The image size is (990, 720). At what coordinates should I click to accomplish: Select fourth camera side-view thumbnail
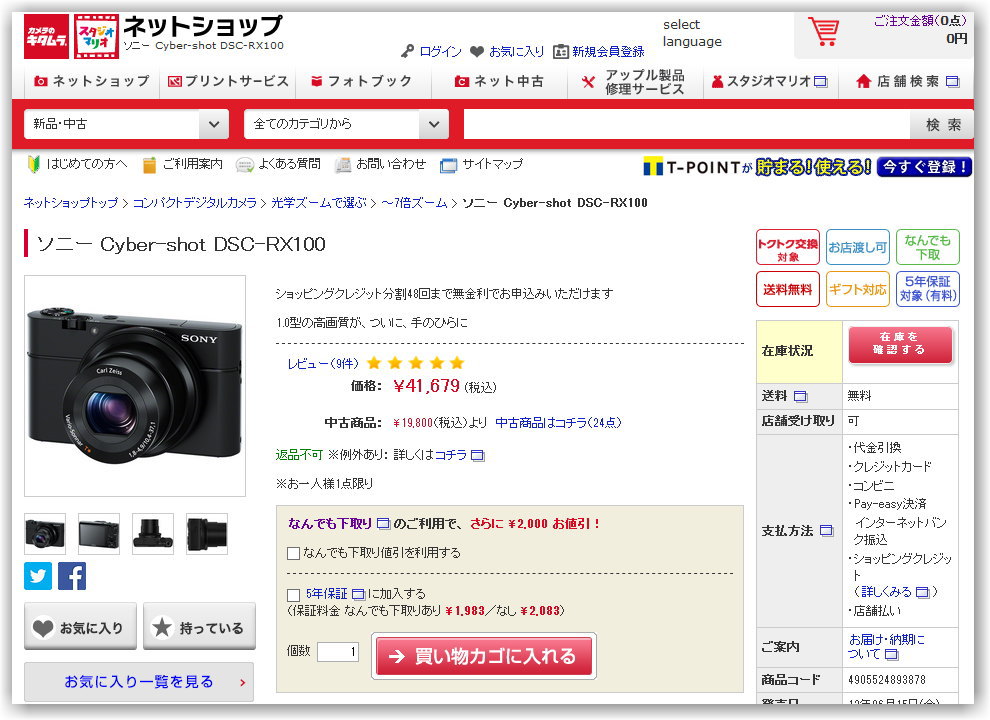[x=207, y=534]
